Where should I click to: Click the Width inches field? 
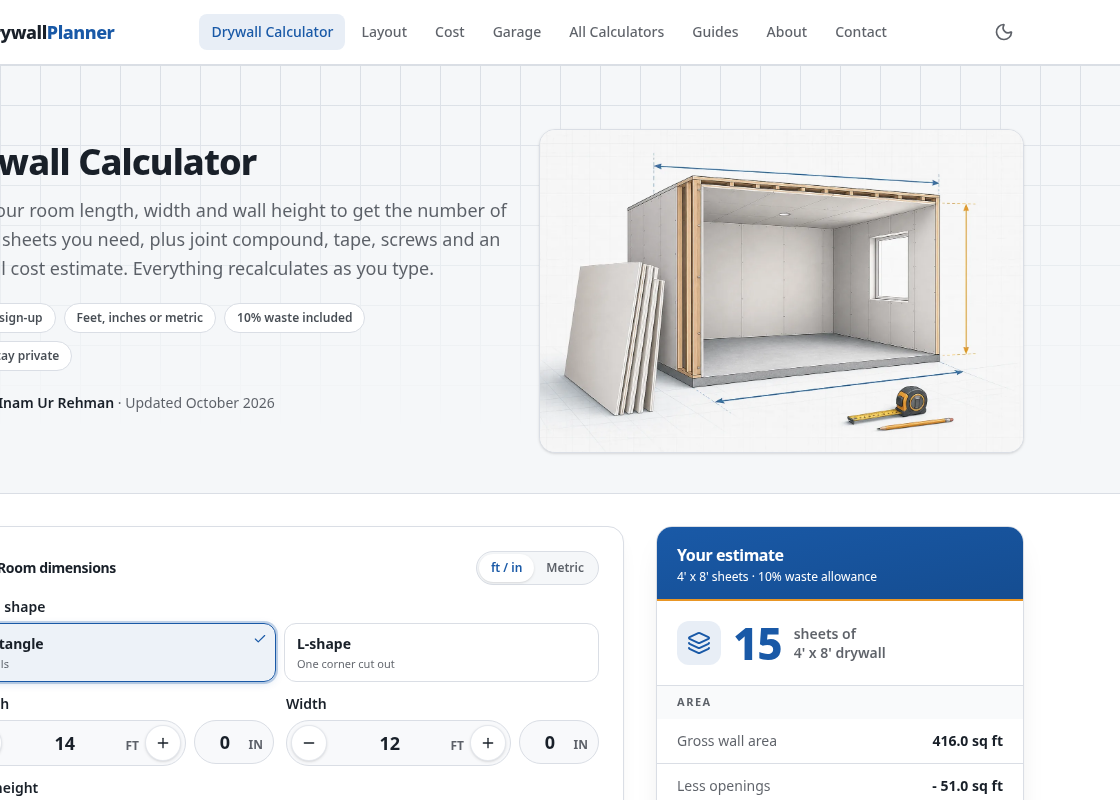[x=559, y=743]
